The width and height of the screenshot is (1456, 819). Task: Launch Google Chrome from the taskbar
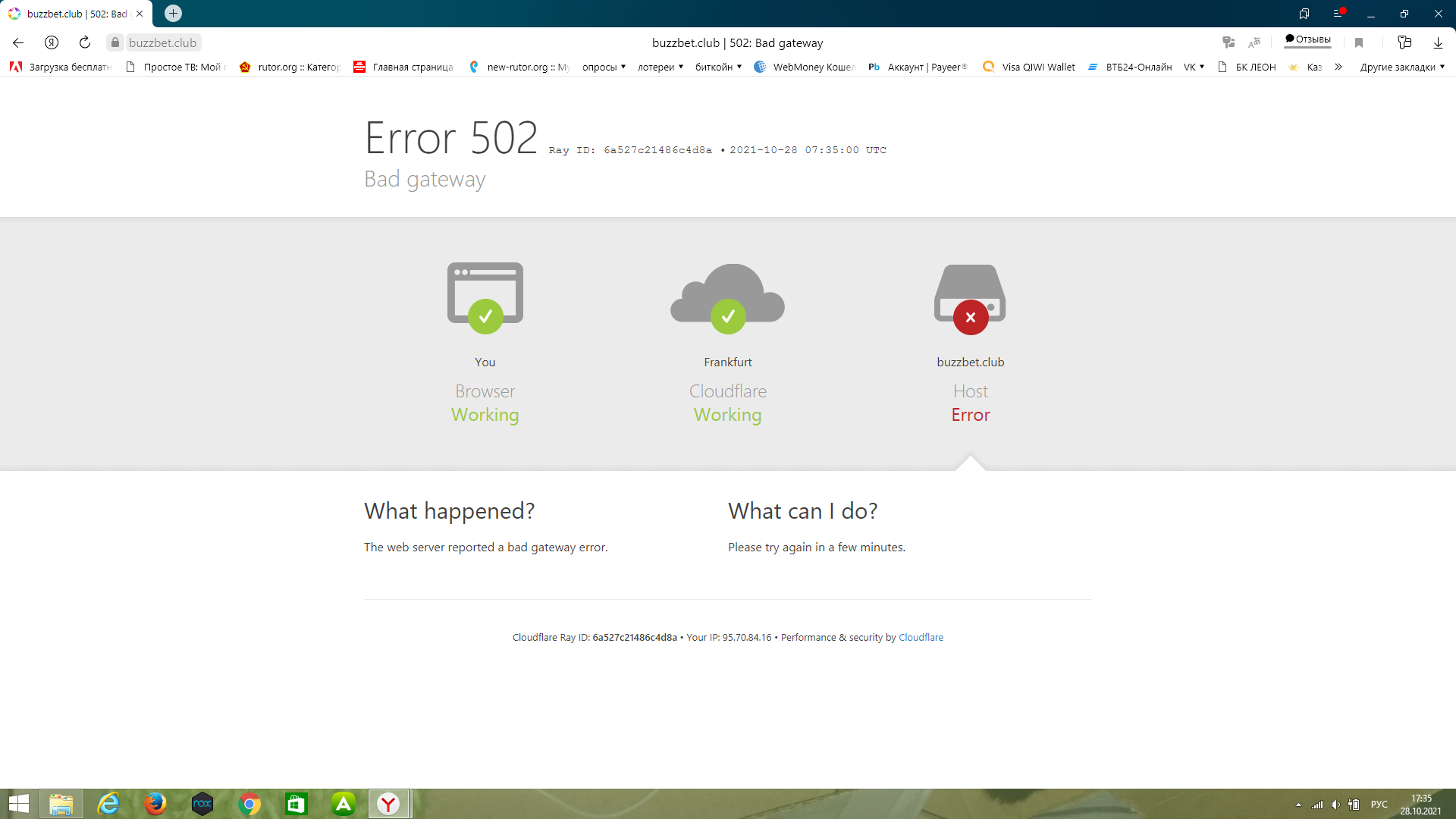pos(249,804)
